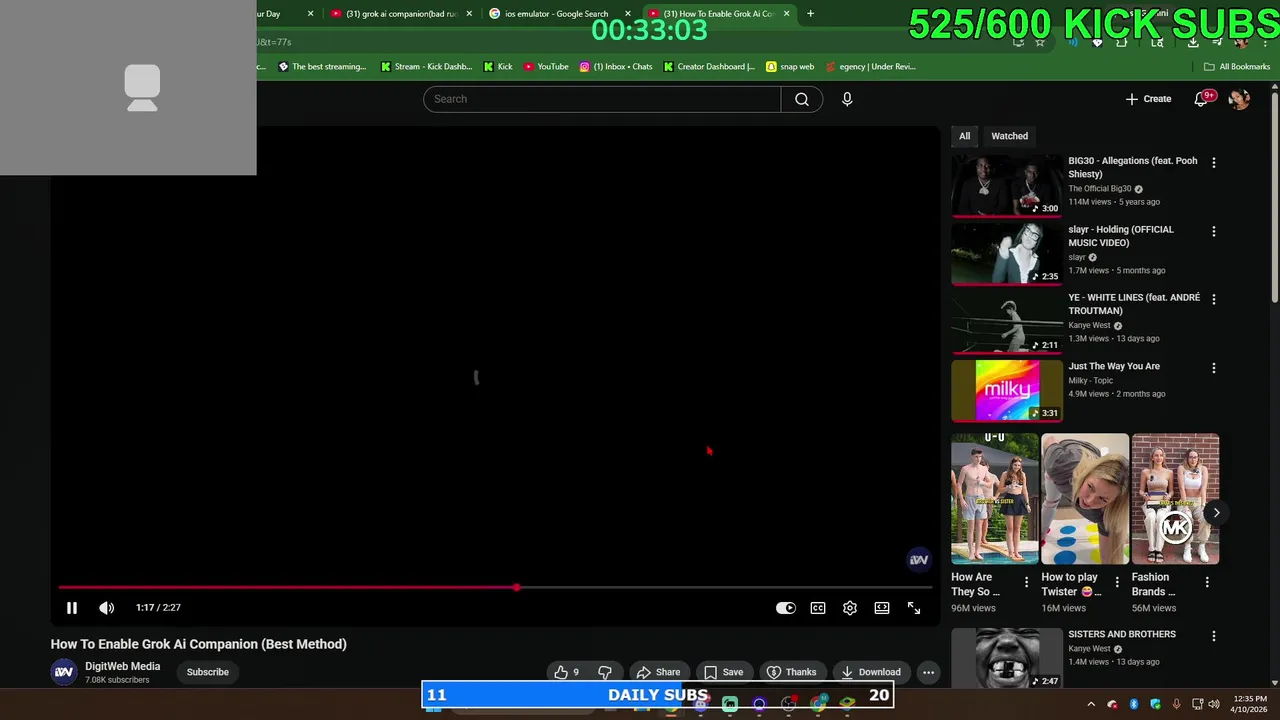Turn on closed captions (CC) in player
This screenshot has width=1280, height=720.
(818, 608)
